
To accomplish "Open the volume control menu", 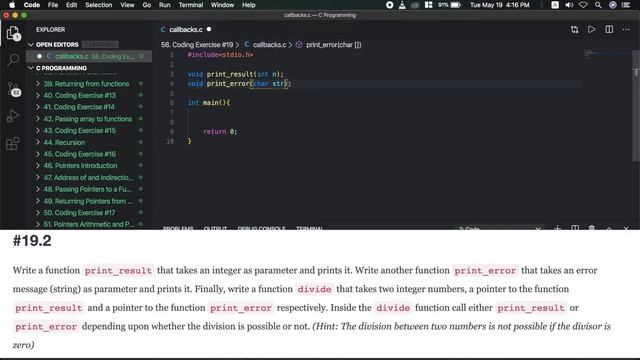I will (569, 5).
